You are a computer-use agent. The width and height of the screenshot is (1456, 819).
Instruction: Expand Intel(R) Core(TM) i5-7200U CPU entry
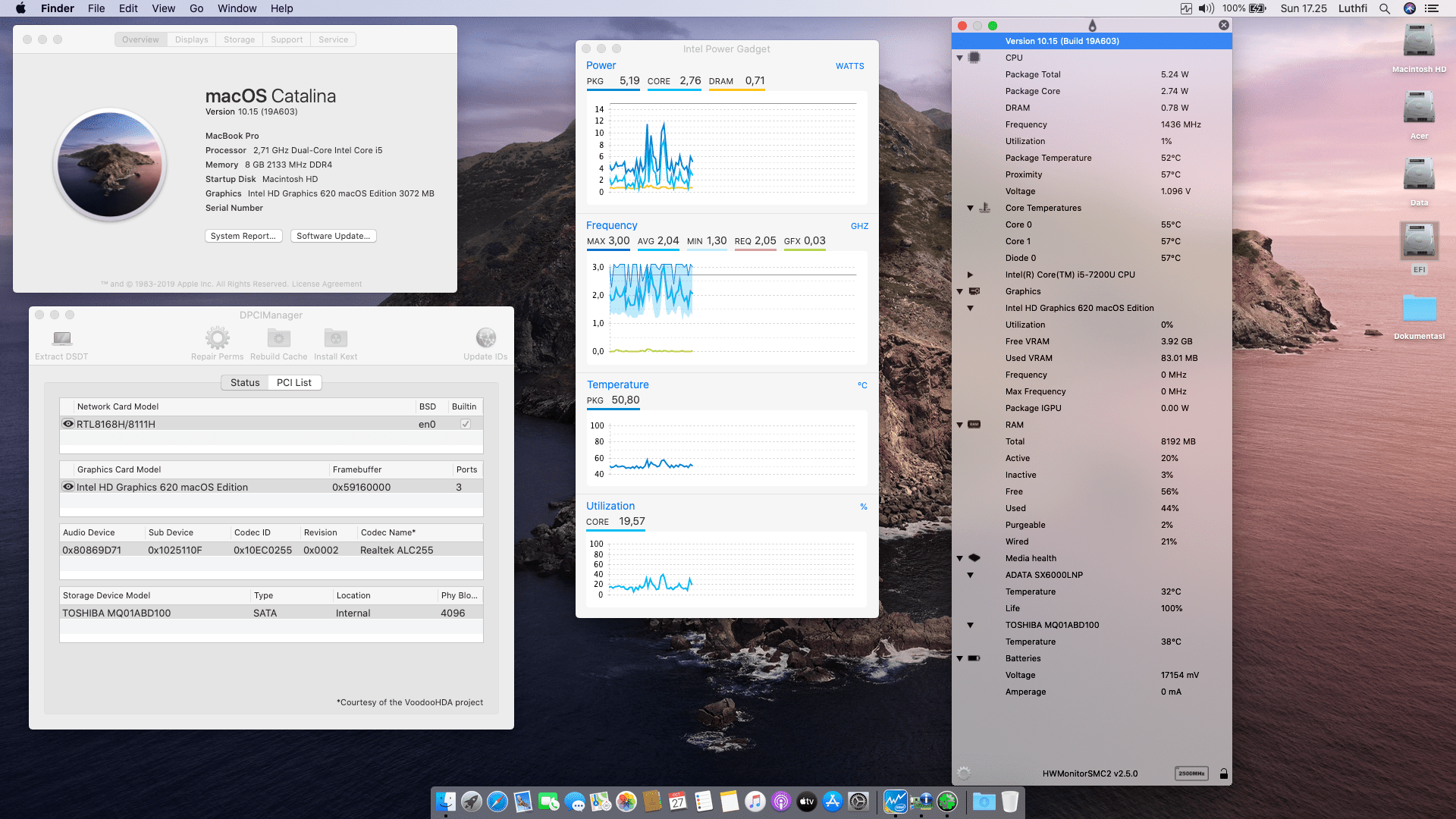(x=971, y=275)
